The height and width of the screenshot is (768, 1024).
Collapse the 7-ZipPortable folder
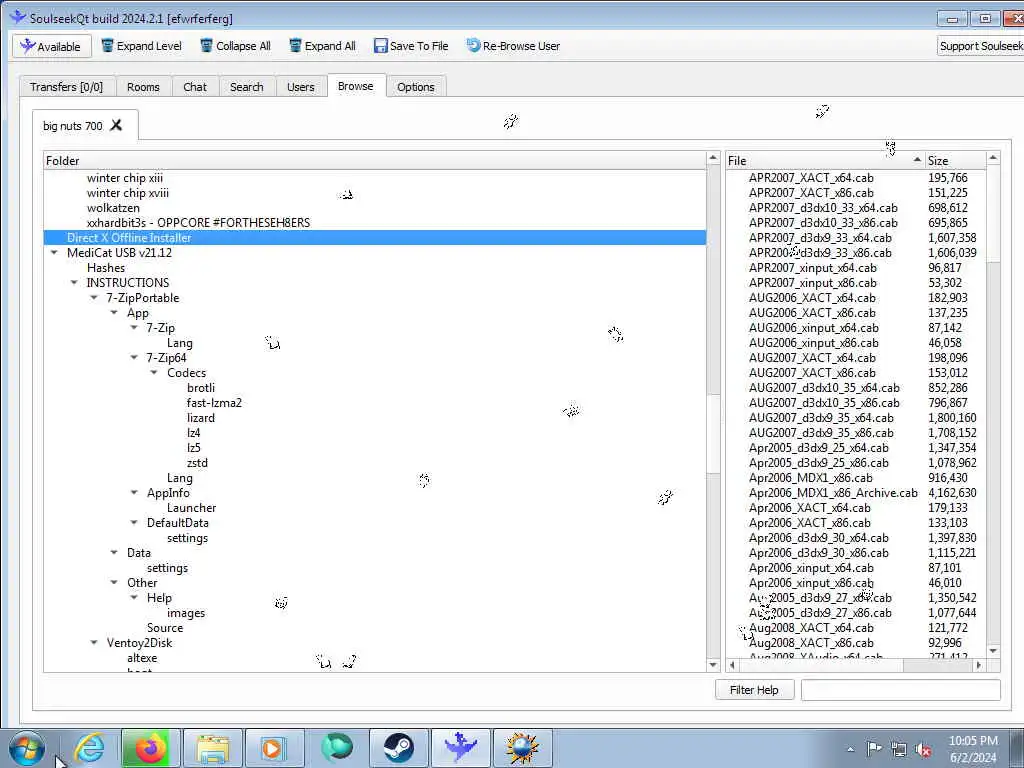[x=94, y=298]
